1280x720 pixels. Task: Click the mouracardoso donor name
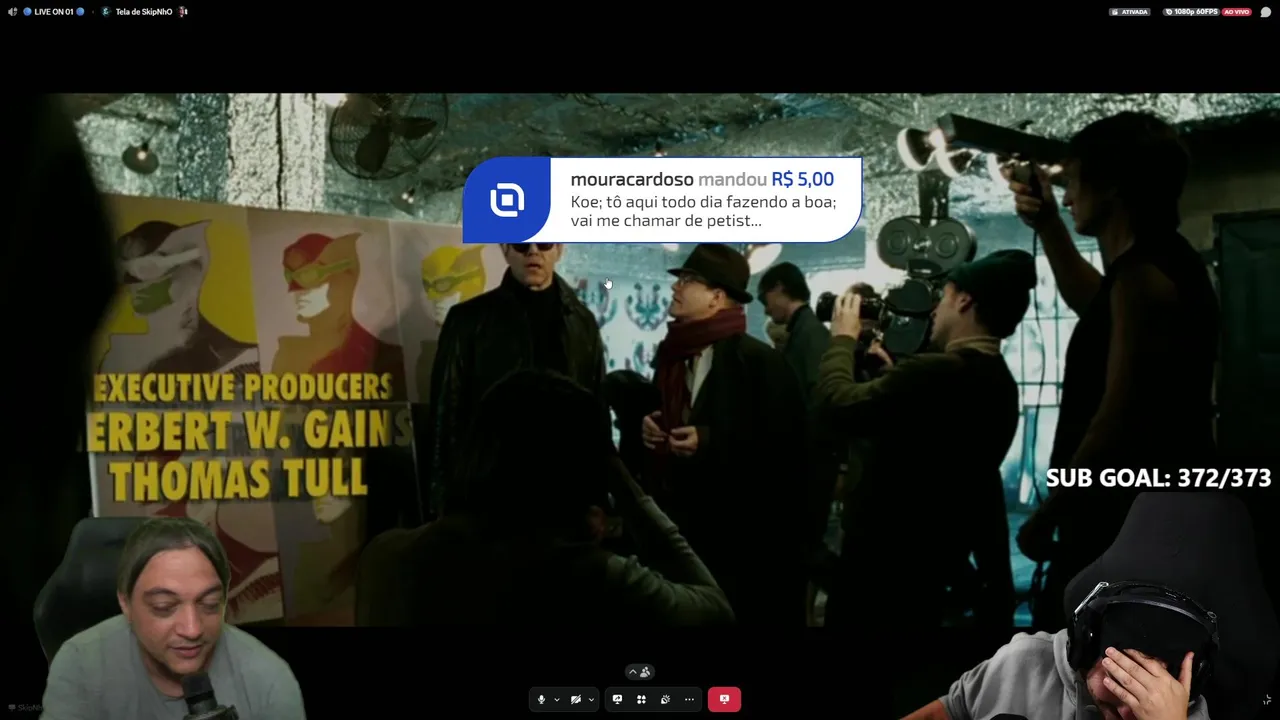632,180
